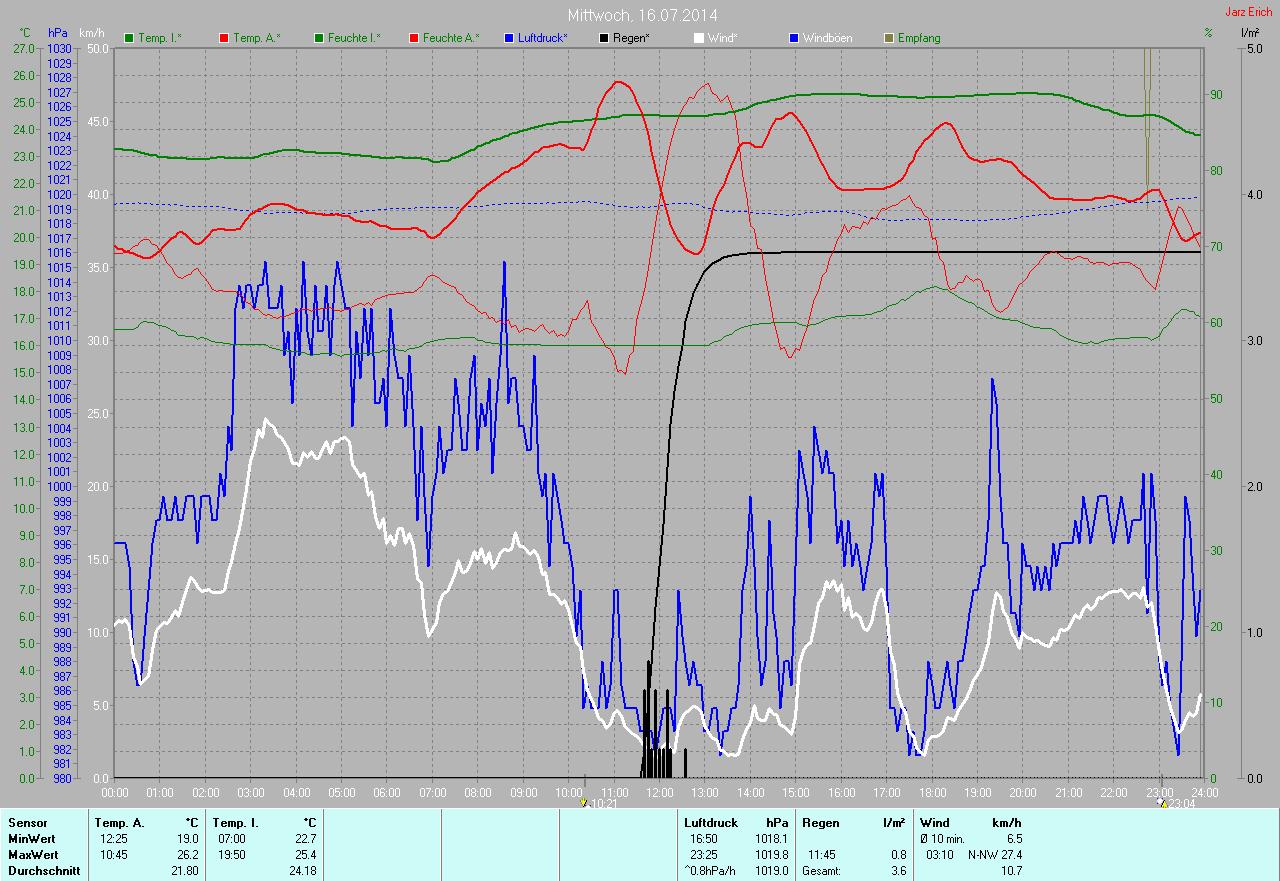Select the Windböen legend label
Image resolution: width=1280 pixels, height=881 pixels.
pyautogui.click(x=828, y=38)
